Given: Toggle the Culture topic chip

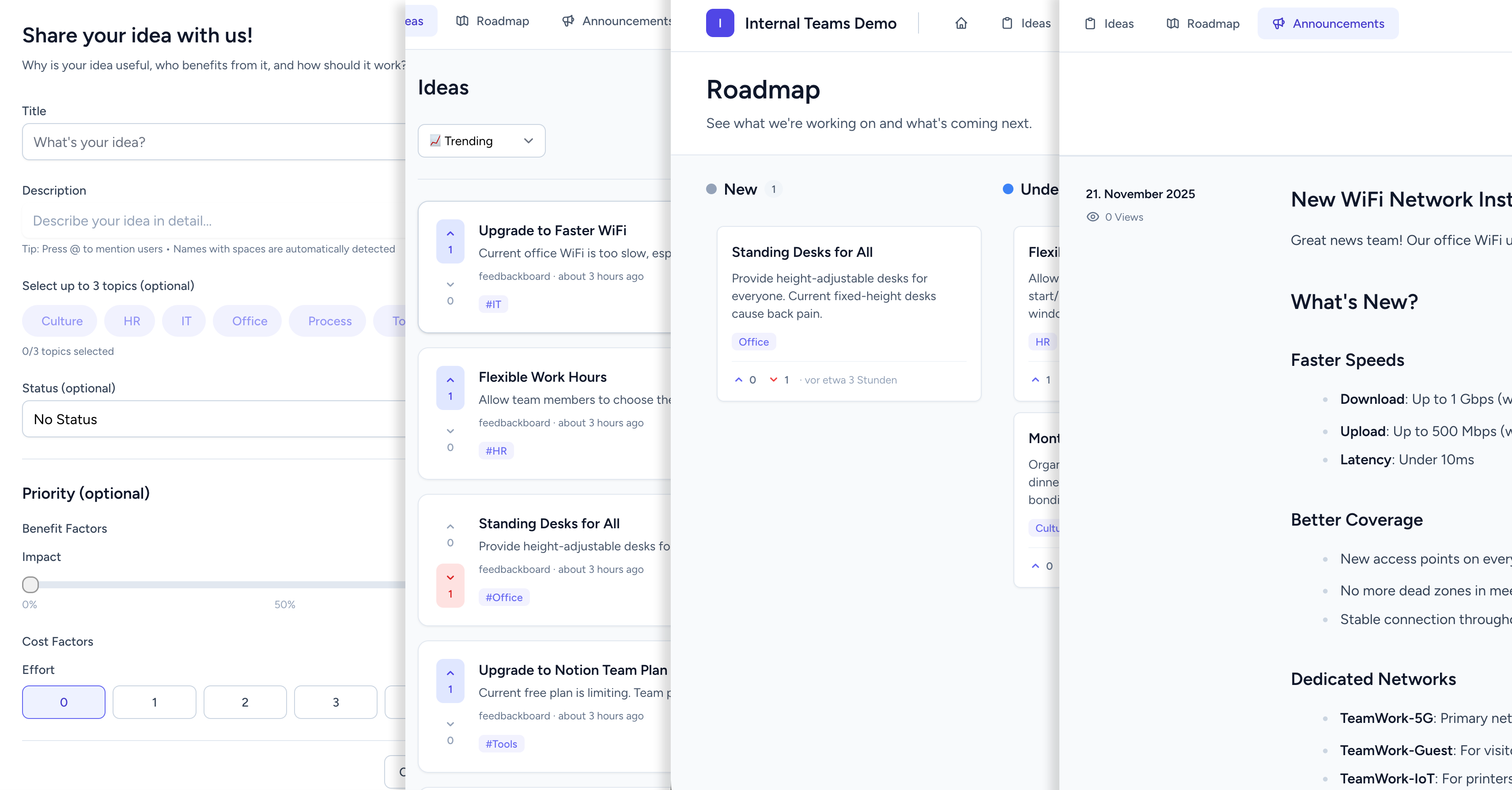Looking at the screenshot, I should pyautogui.click(x=59, y=321).
